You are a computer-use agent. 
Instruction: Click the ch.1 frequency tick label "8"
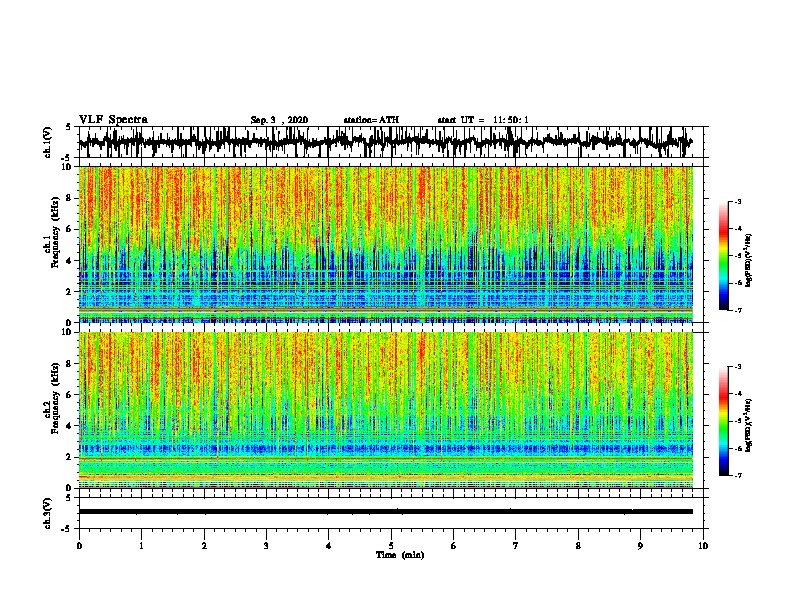70,198
